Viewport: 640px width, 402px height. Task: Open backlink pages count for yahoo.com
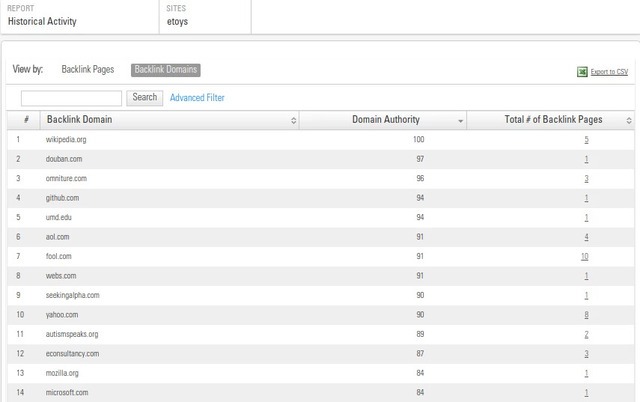pos(586,315)
